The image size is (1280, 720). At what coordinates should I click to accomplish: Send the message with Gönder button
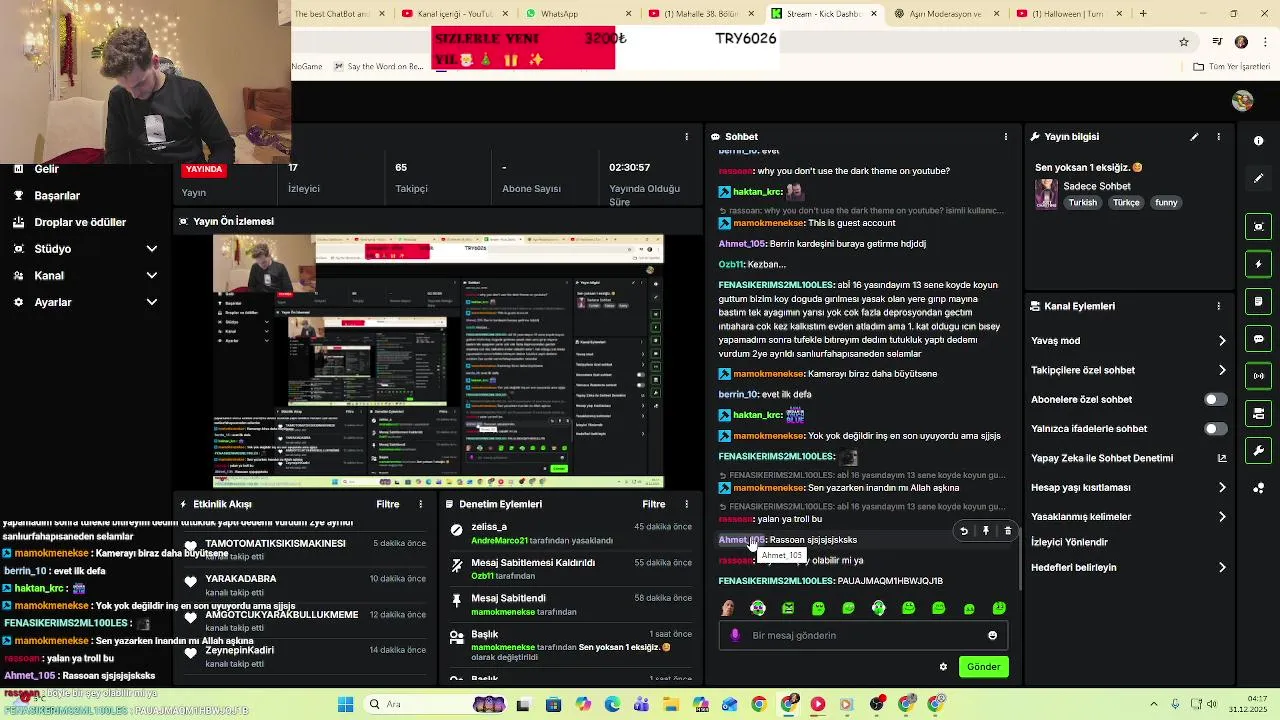[983, 667]
